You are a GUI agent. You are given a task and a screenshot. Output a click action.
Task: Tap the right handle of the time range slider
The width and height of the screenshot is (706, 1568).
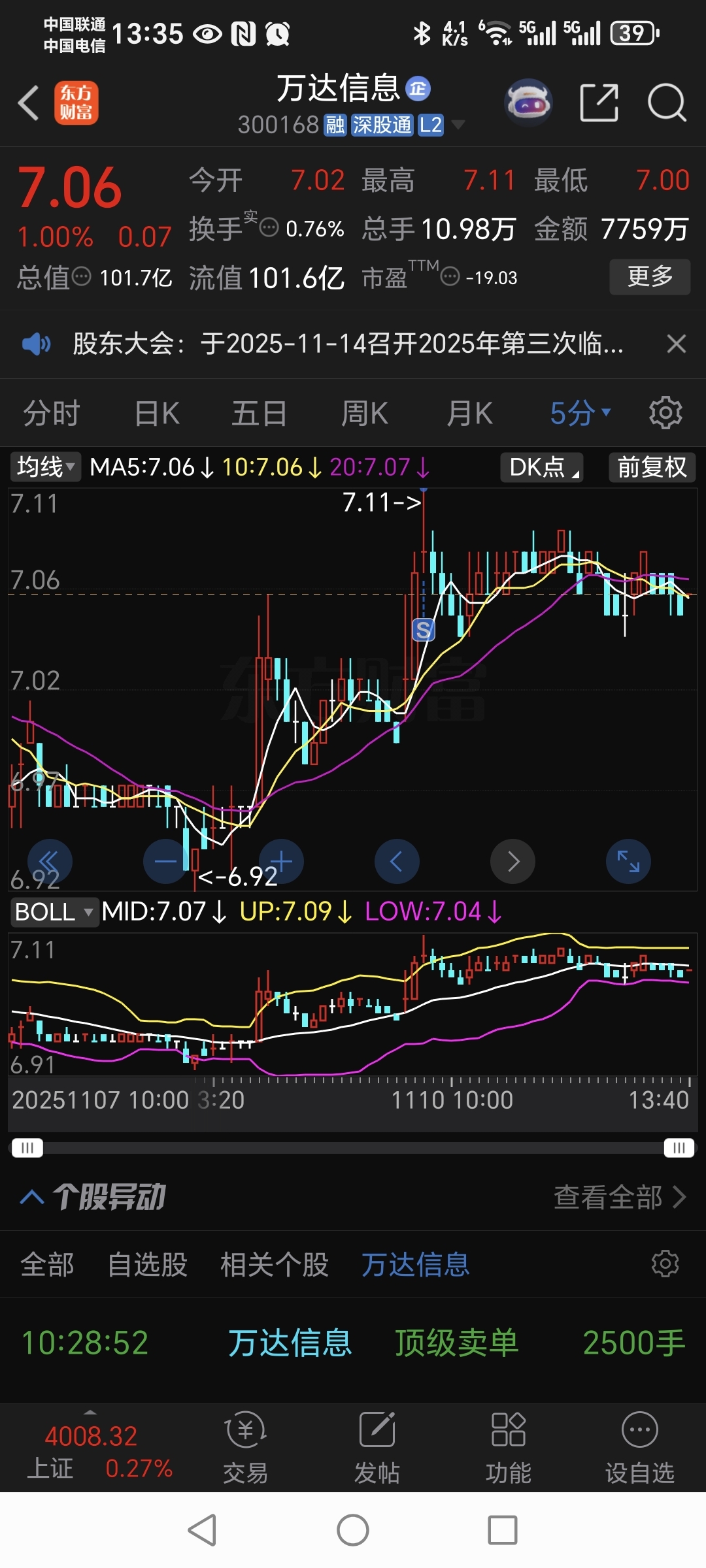point(679,1148)
